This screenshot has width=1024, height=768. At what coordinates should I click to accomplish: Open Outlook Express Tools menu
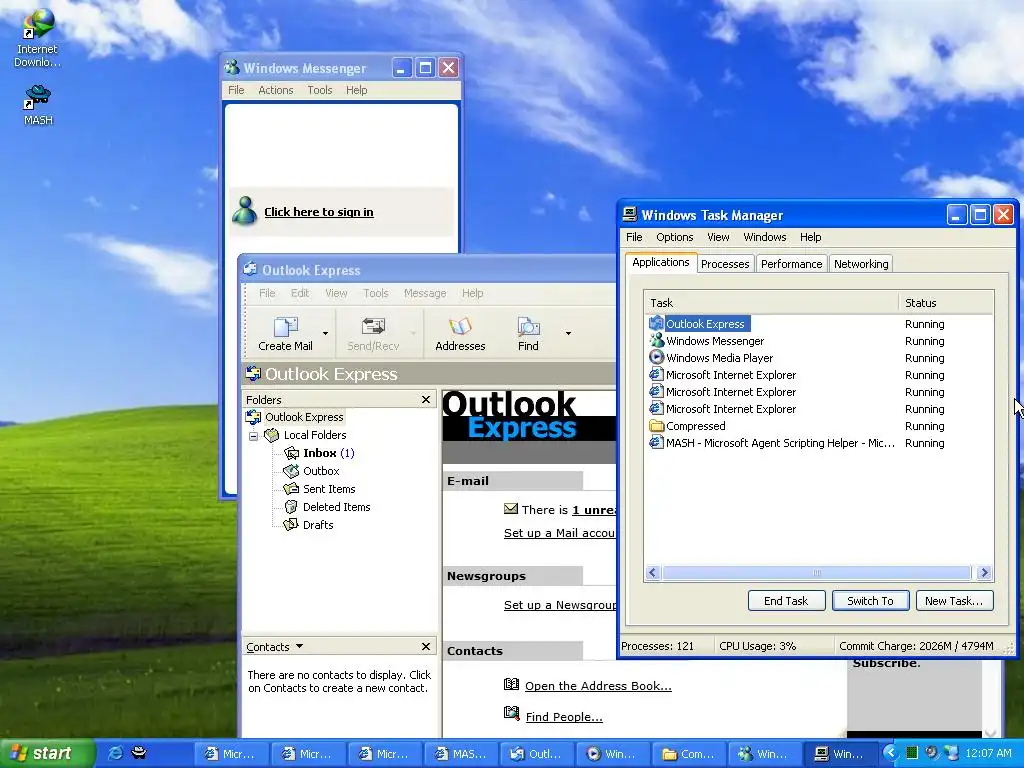(x=376, y=293)
